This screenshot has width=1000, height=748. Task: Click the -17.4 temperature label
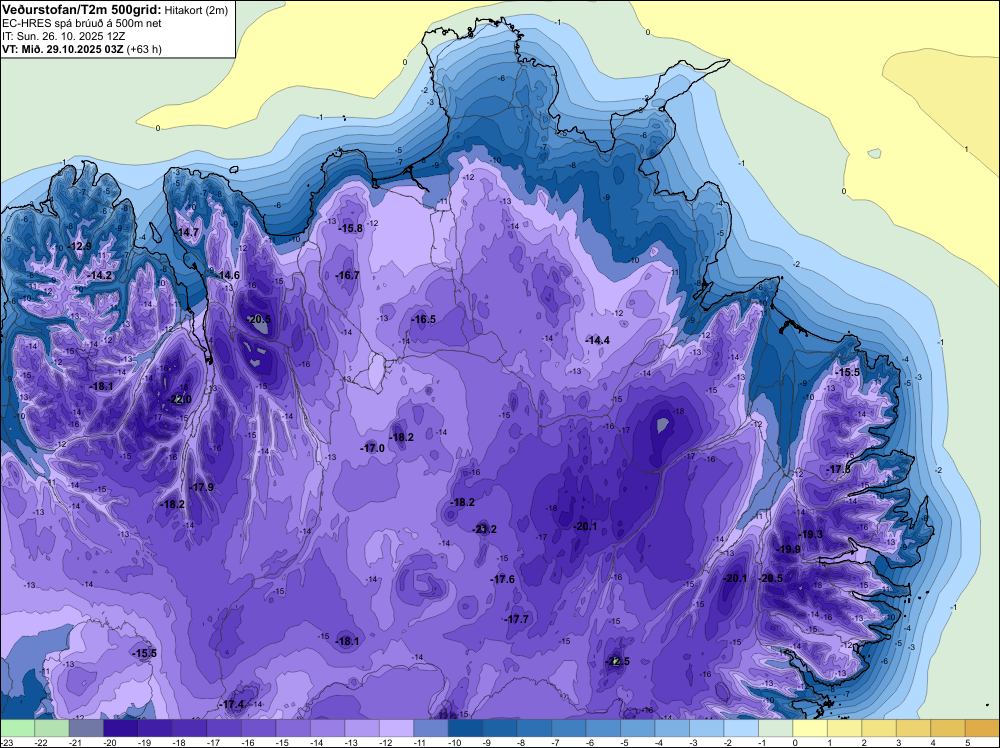pyautogui.click(x=232, y=705)
